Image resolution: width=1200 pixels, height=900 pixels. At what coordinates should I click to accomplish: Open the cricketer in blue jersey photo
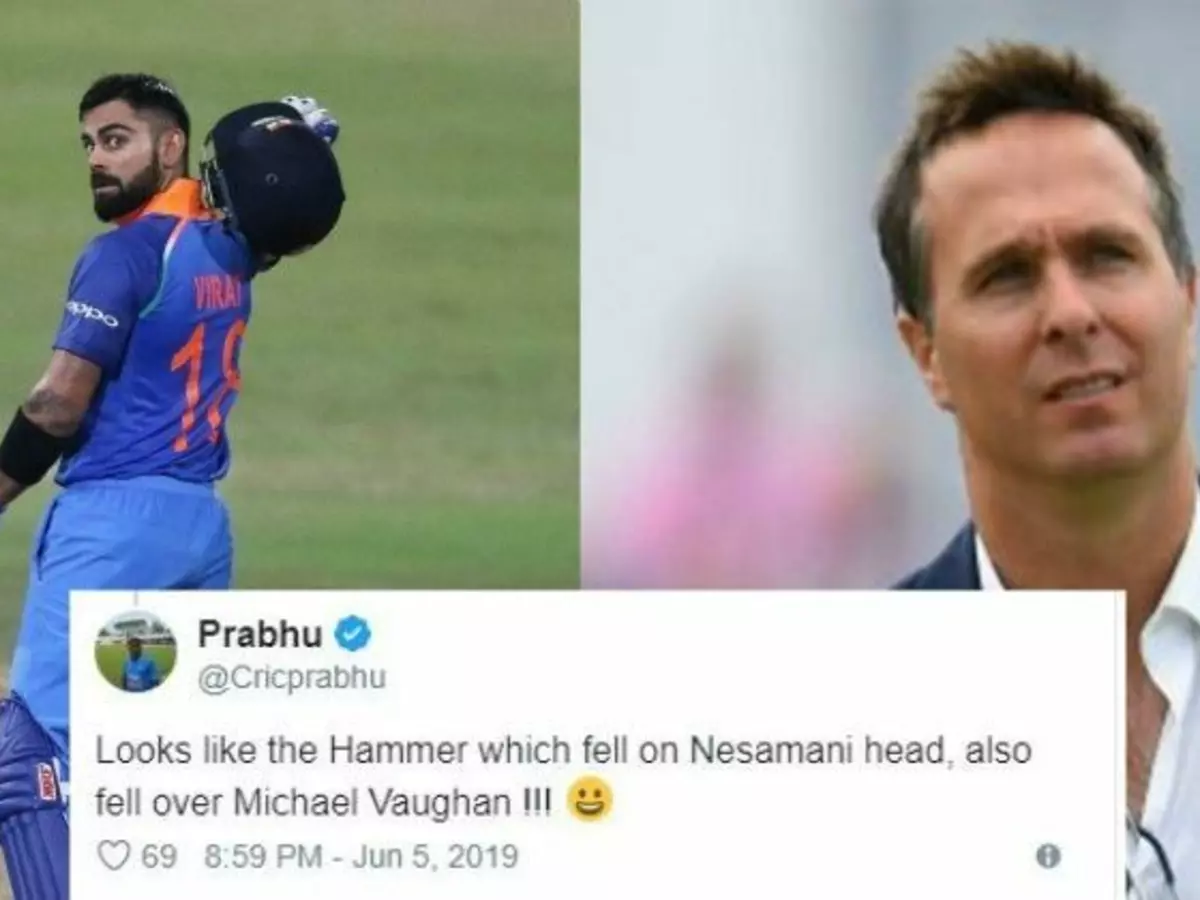pyautogui.click(x=289, y=294)
